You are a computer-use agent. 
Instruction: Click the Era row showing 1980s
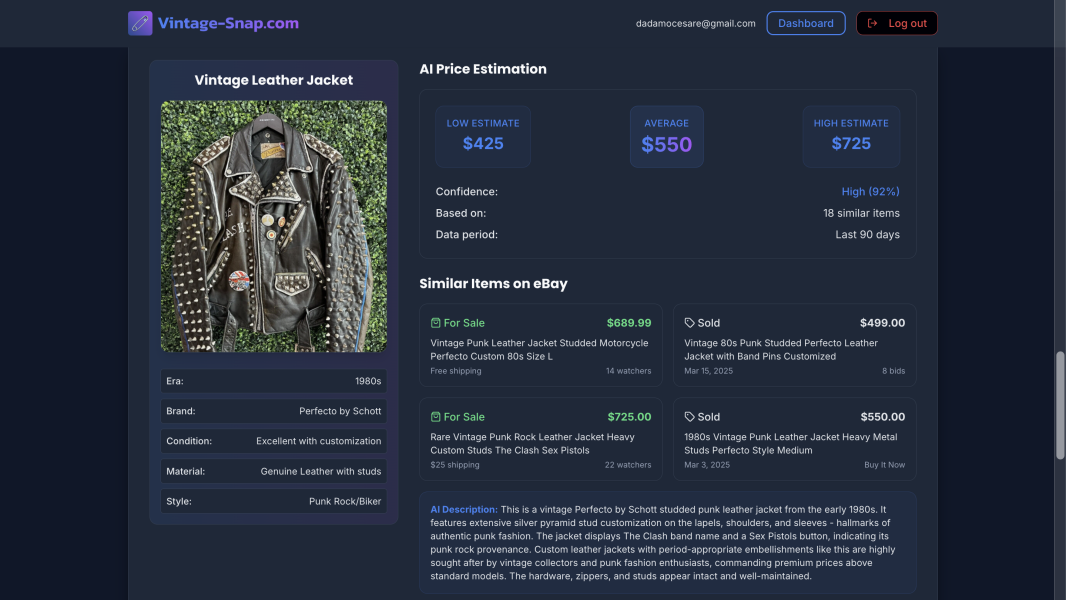click(x=274, y=381)
